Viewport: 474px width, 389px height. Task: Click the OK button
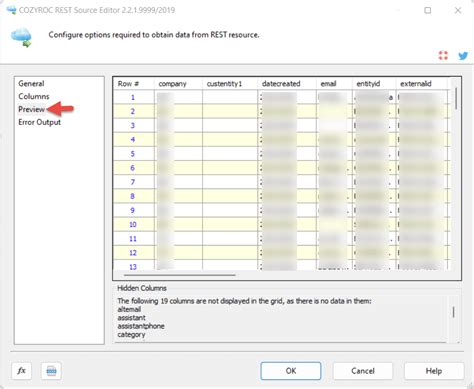pos(291,371)
